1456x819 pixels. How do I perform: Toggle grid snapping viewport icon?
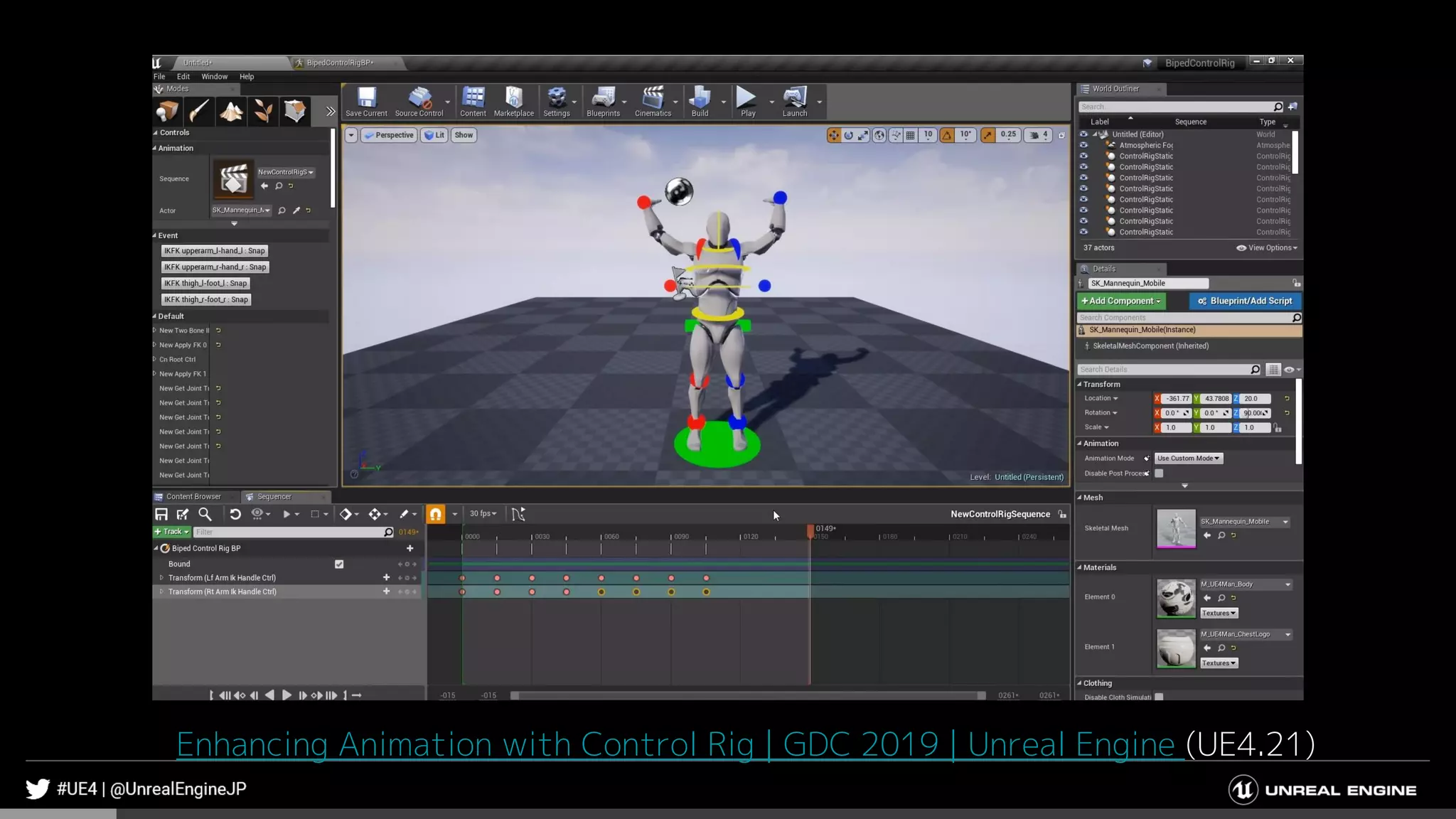click(x=910, y=135)
